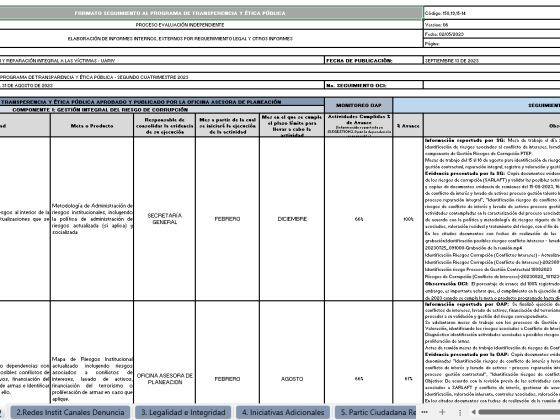
Task: Select Actividades Cumplidas % de Avance header
Action: click(x=359, y=126)
